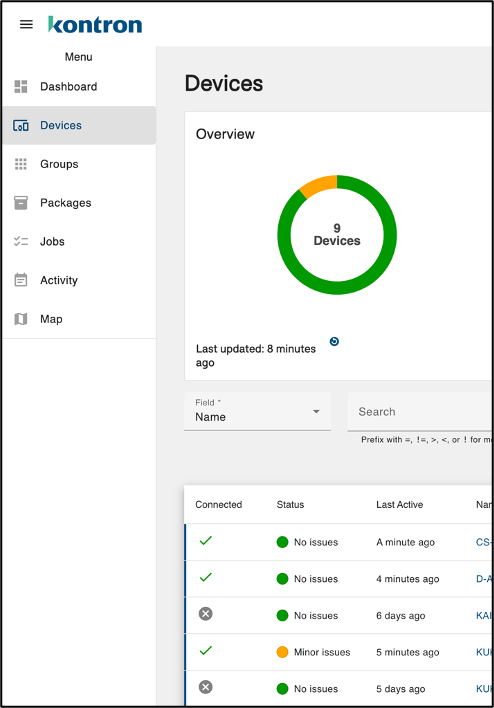The width and height of the screenshot is (494, 708).
Task: Refresh the overview with the reload icon
Action: (x=334, y=341)
